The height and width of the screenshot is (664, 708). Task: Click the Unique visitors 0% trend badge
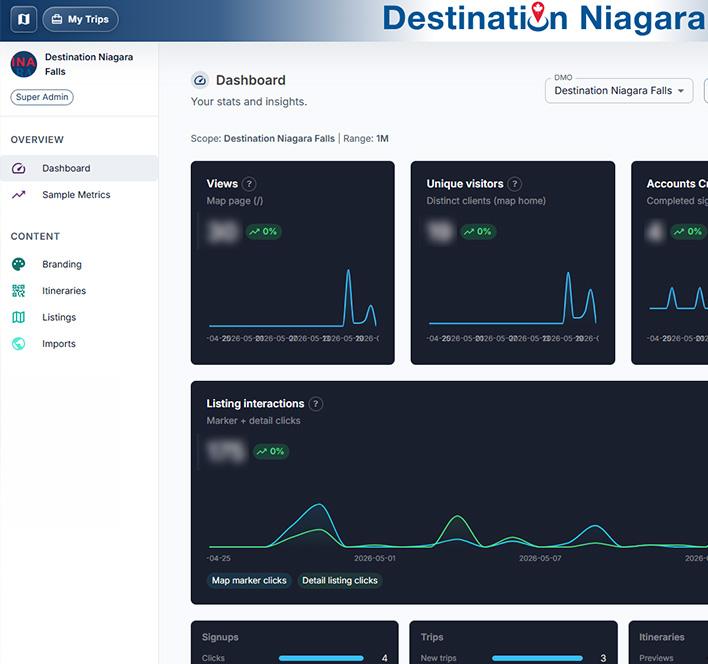point(478,232)
